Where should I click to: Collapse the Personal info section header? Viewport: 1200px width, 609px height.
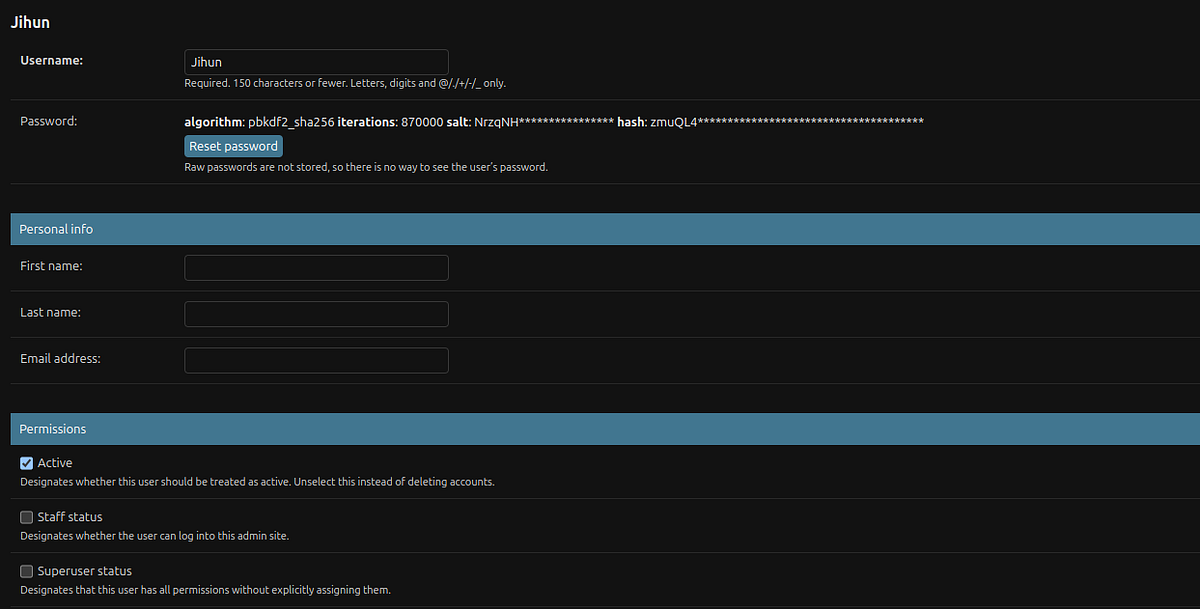pyautogui.click(x=56, y=228)
